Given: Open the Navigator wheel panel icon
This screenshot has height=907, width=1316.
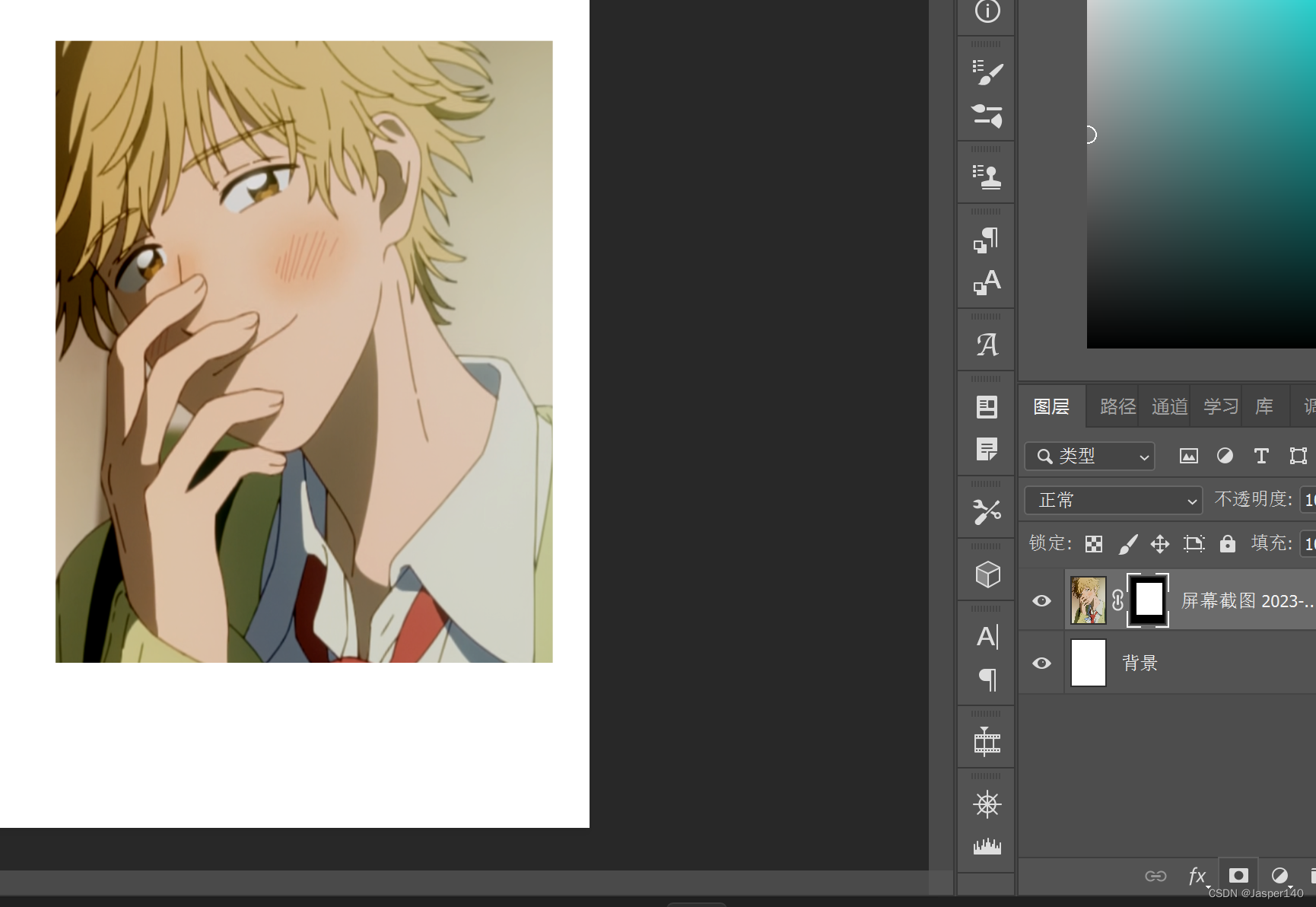Looking at the screenshot, I should click(x=987, y=804).
